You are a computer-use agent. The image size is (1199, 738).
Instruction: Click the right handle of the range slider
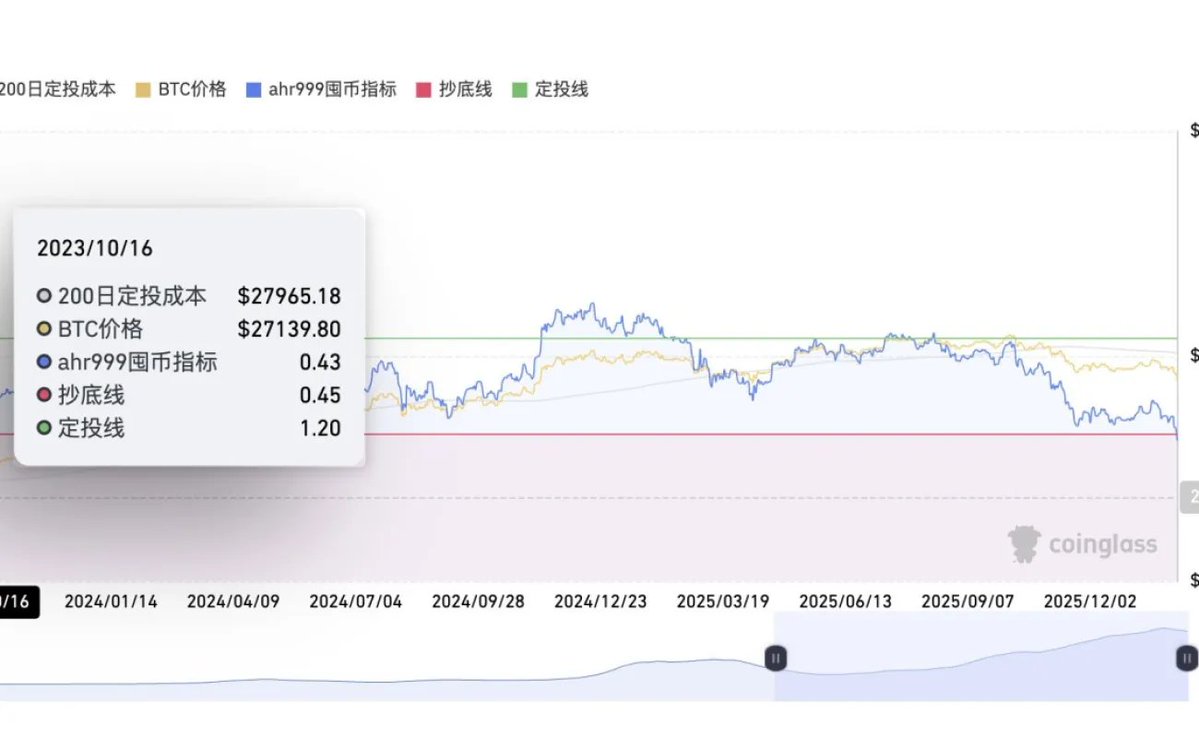[1186, 658]
